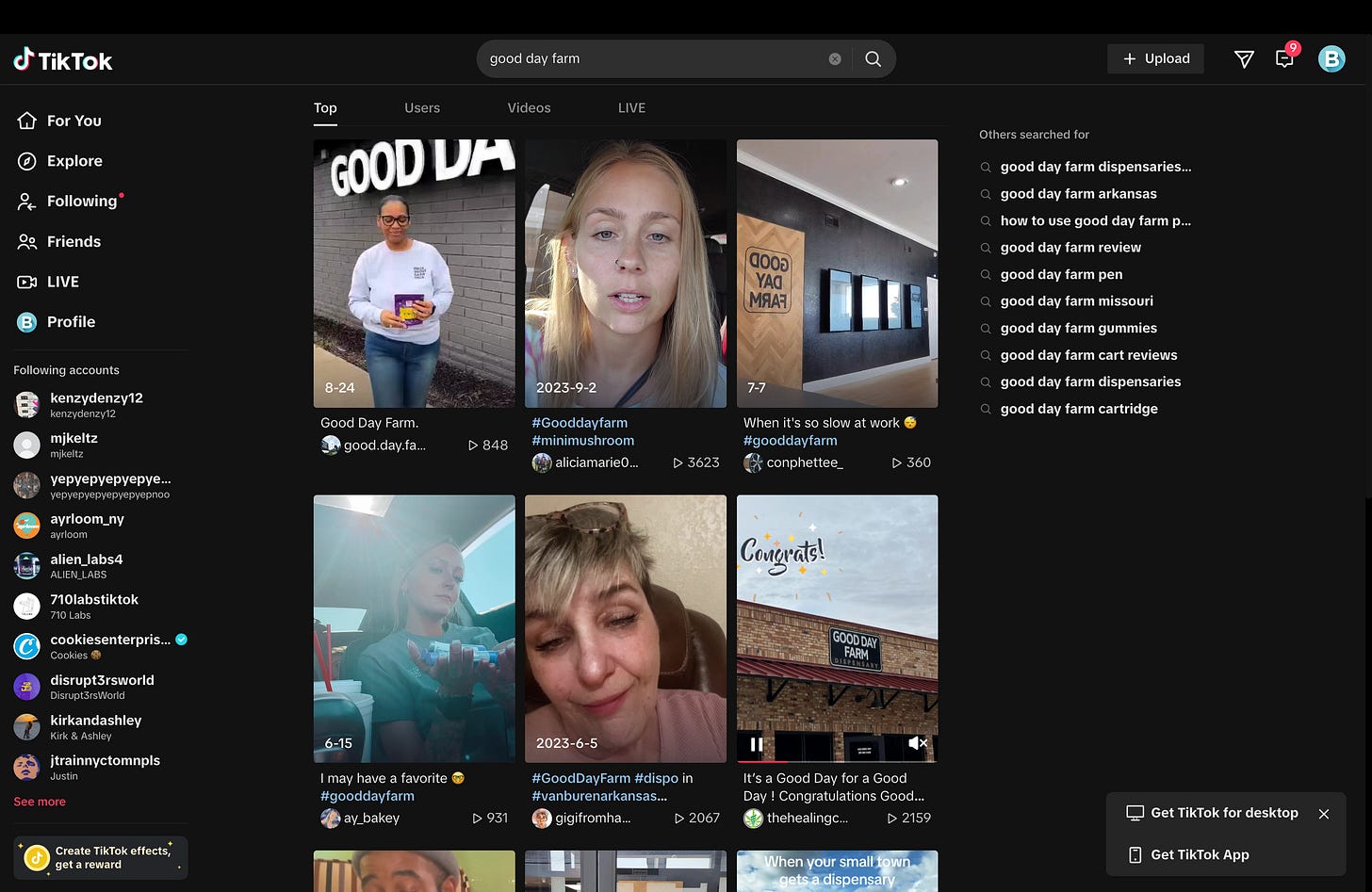
Task: Click Create TikTok effects banner
Action: [x=101, y=857]
